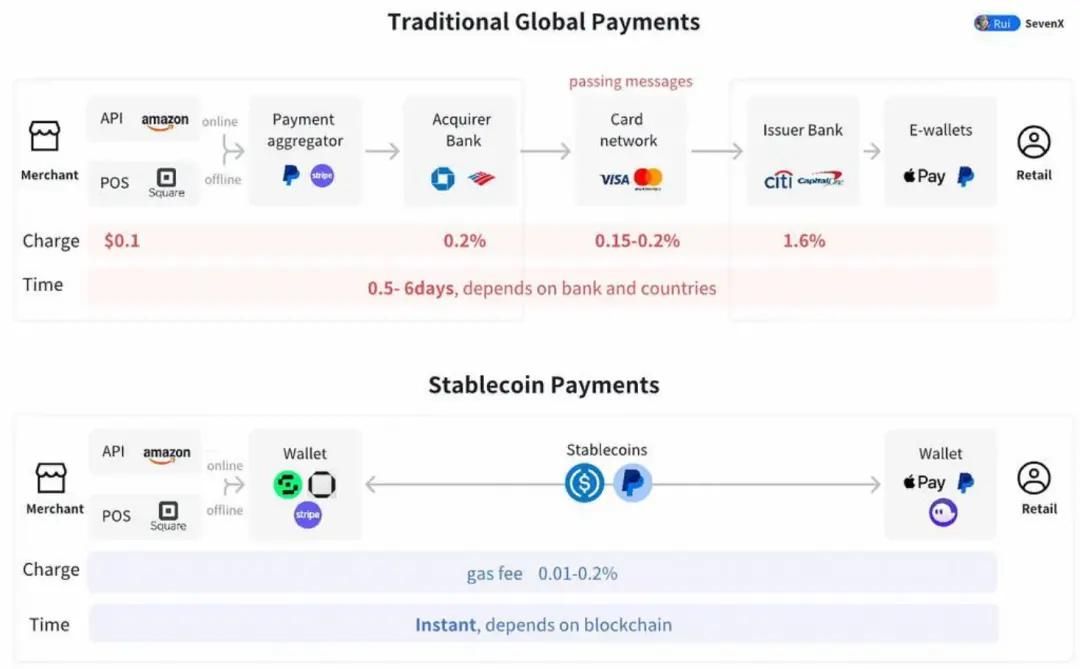This screenshot has width=1080, height=669.
Task: Click the Mastercard logo under Card network
Action: (648, 178)
